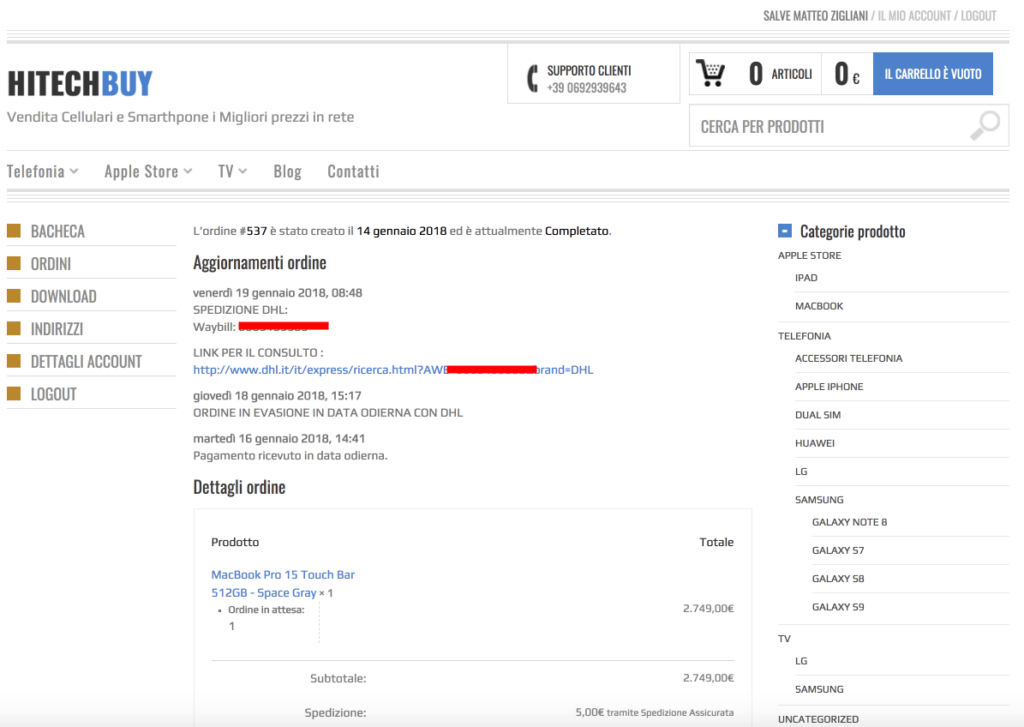Open DOWNLOAD in account sidebar
The image size is (1024, 727).
pyautogui.click(x=63, y=297)
